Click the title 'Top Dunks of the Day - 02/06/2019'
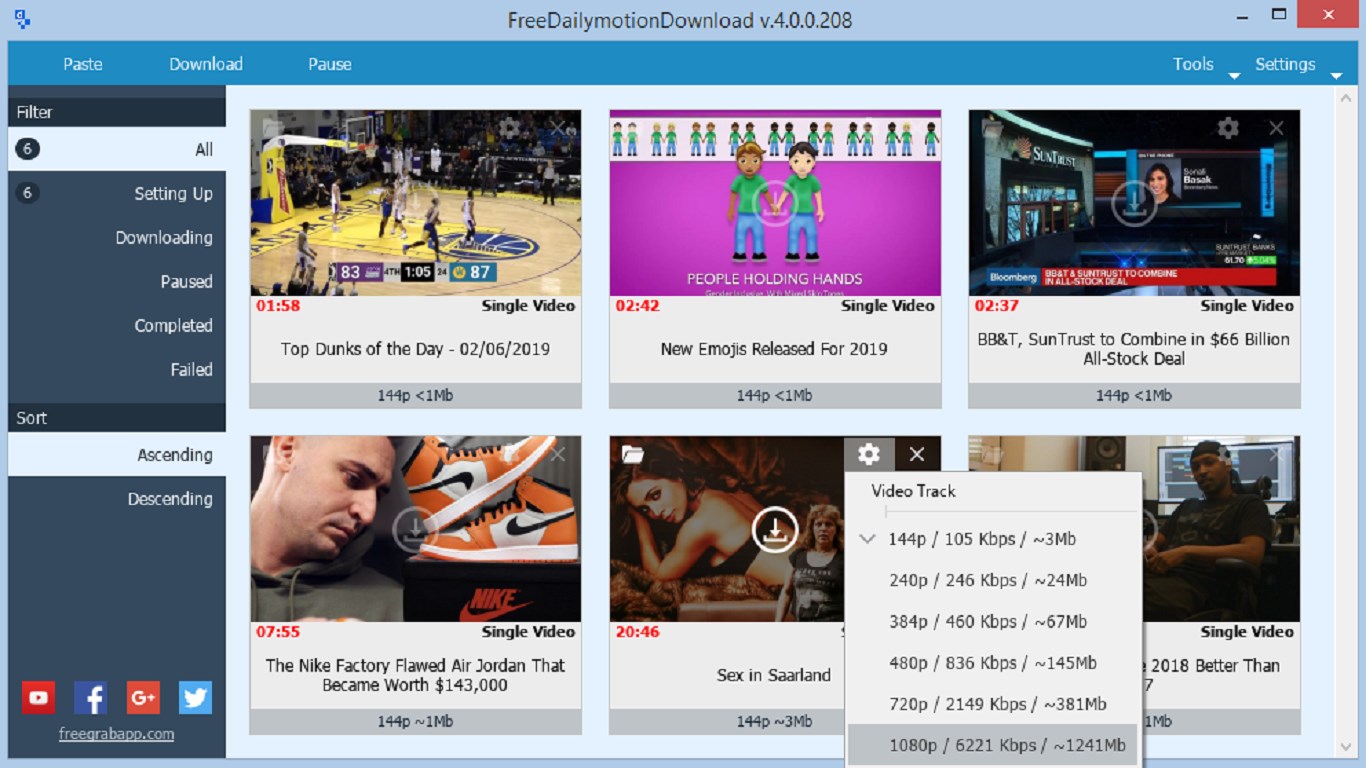 tap(415, 349)
